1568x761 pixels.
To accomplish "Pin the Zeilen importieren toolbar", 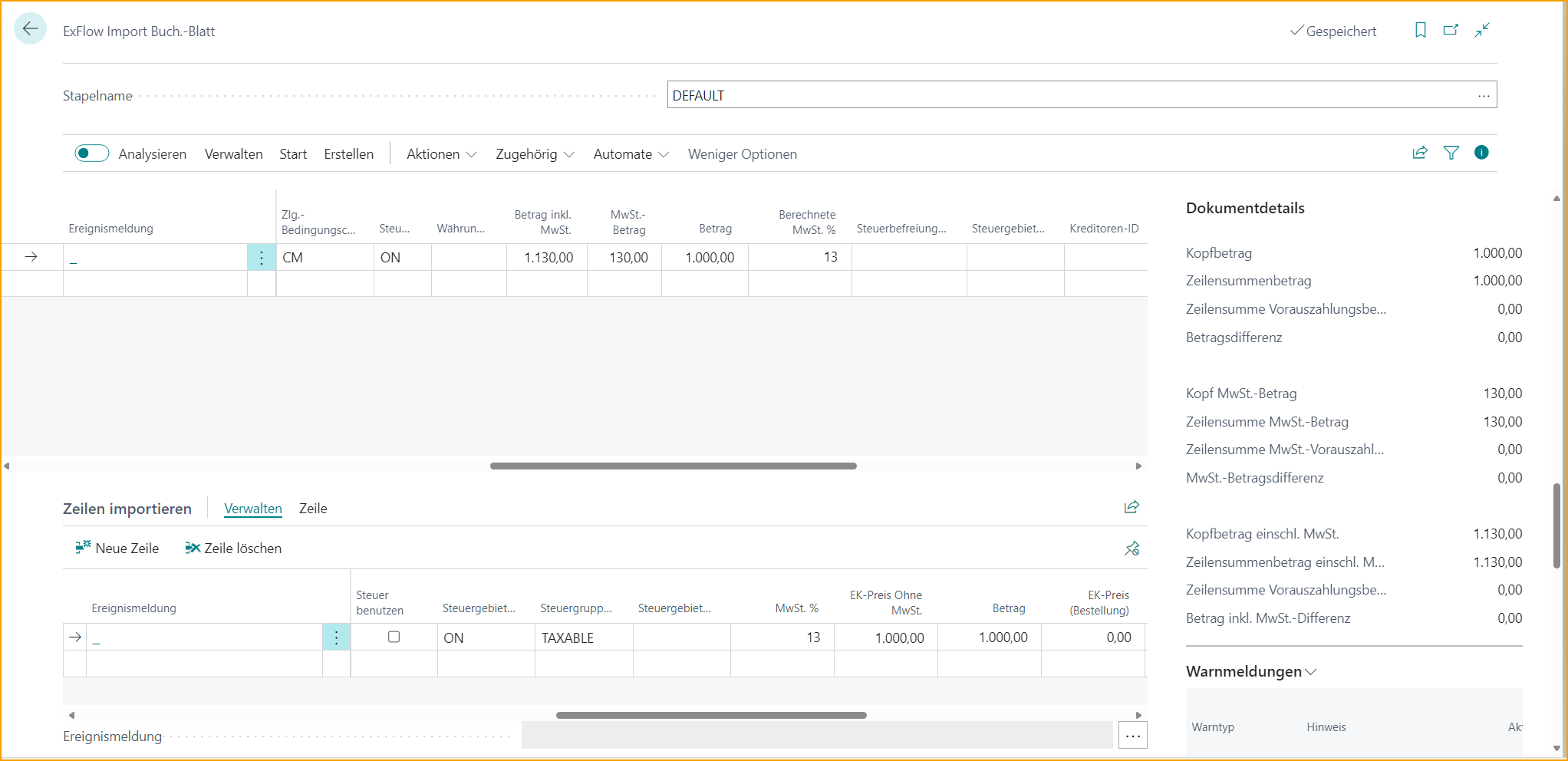I will [1132, 548].
